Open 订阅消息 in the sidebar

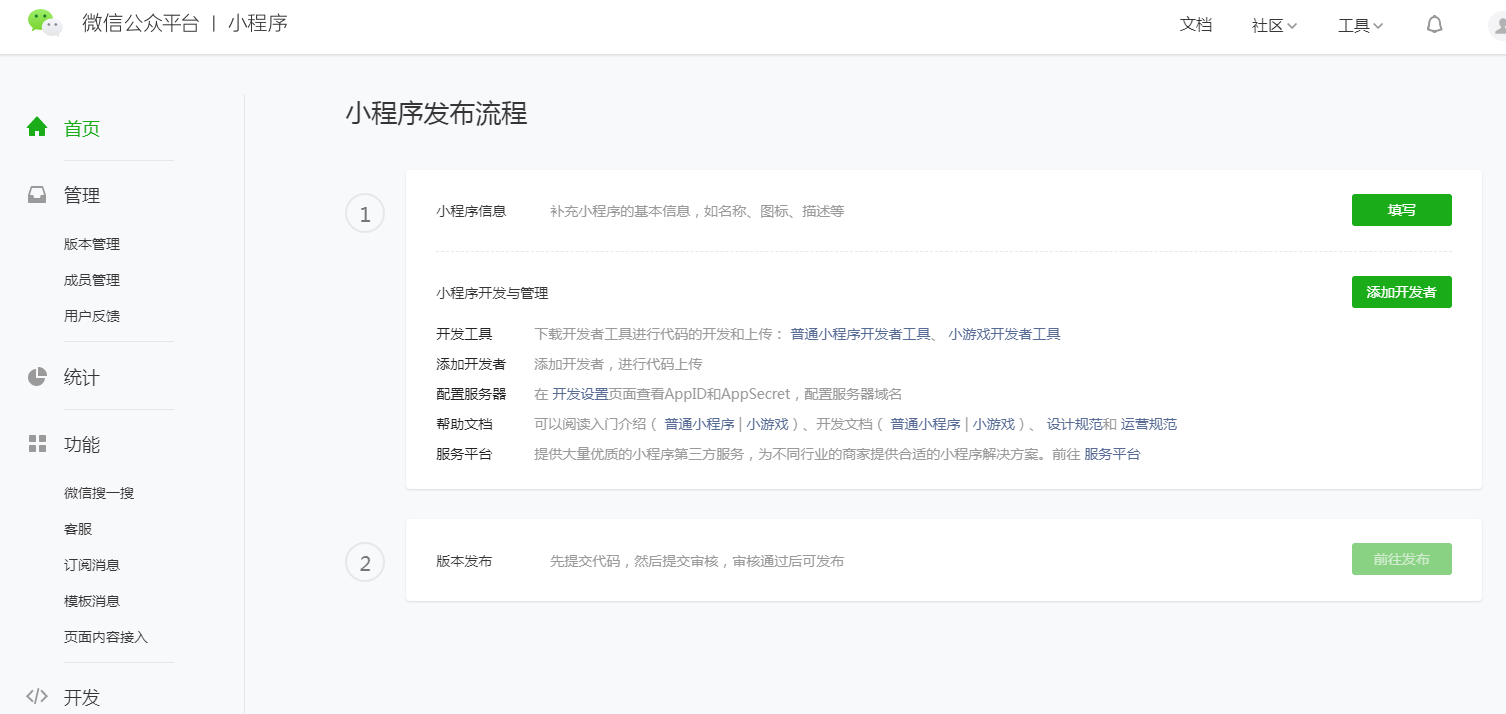(92, 565)
